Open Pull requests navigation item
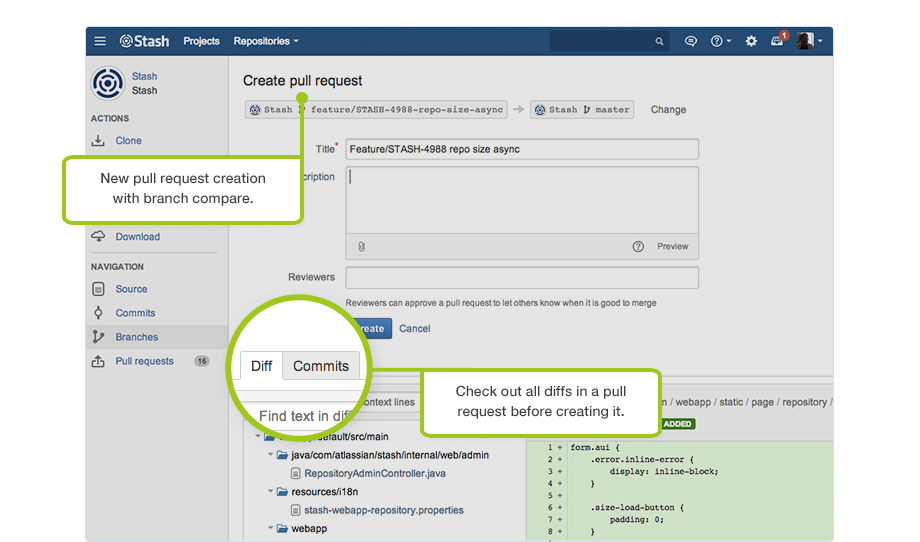 coord(144,361)
